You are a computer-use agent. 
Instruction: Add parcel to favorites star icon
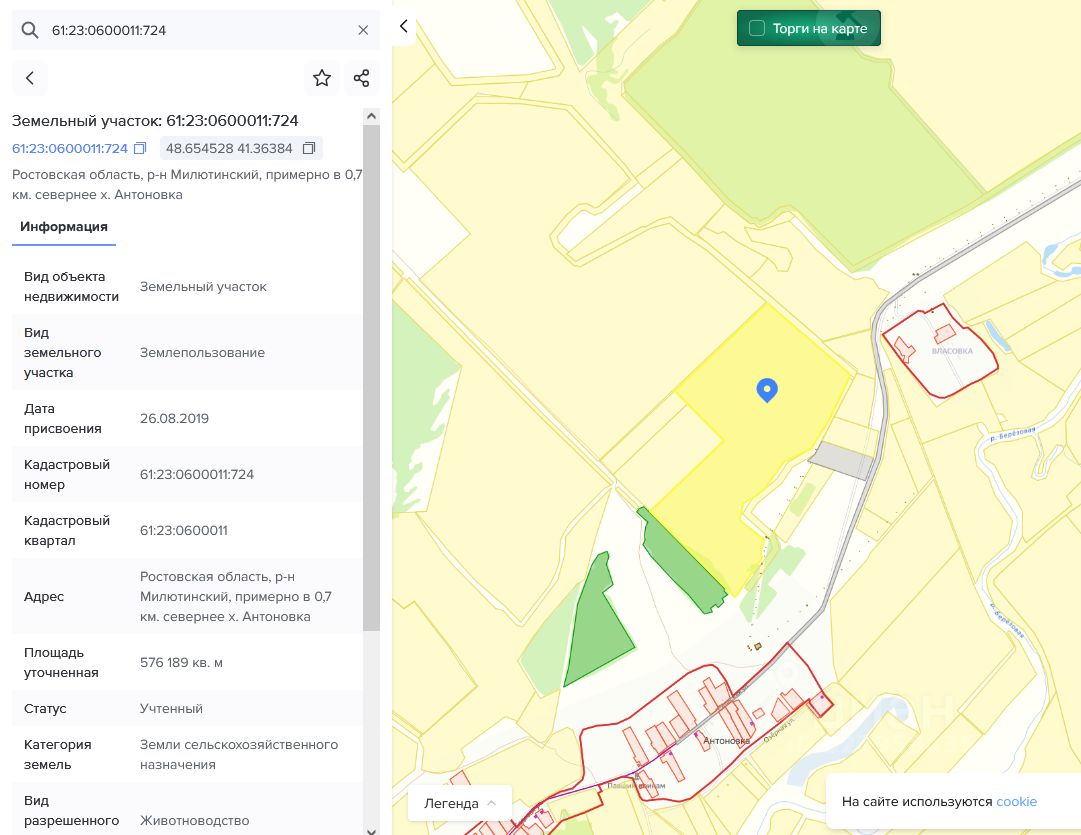(x=322, y=78)
